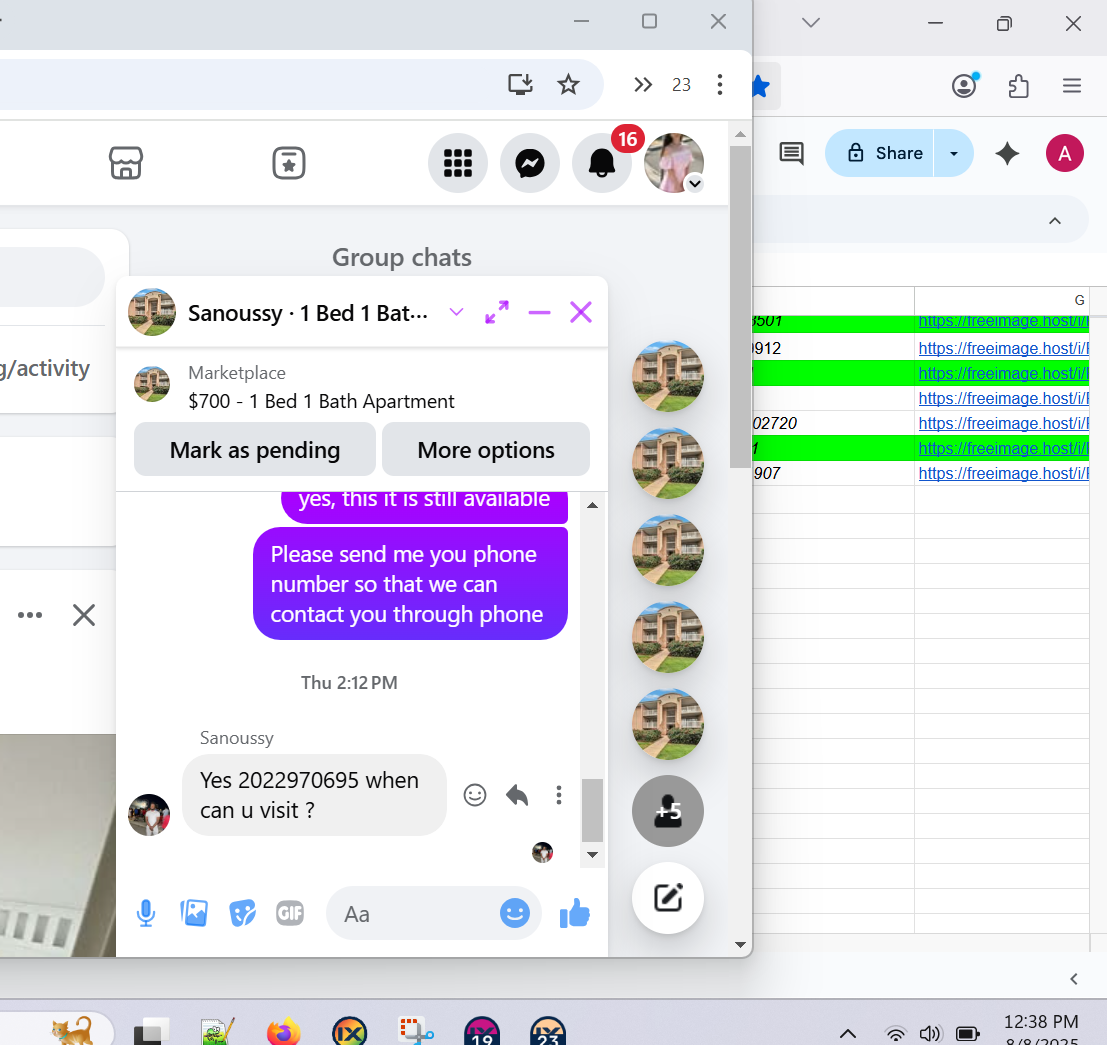
Task: Open Facebook Marketplace store icon
Action: (126, 163)
